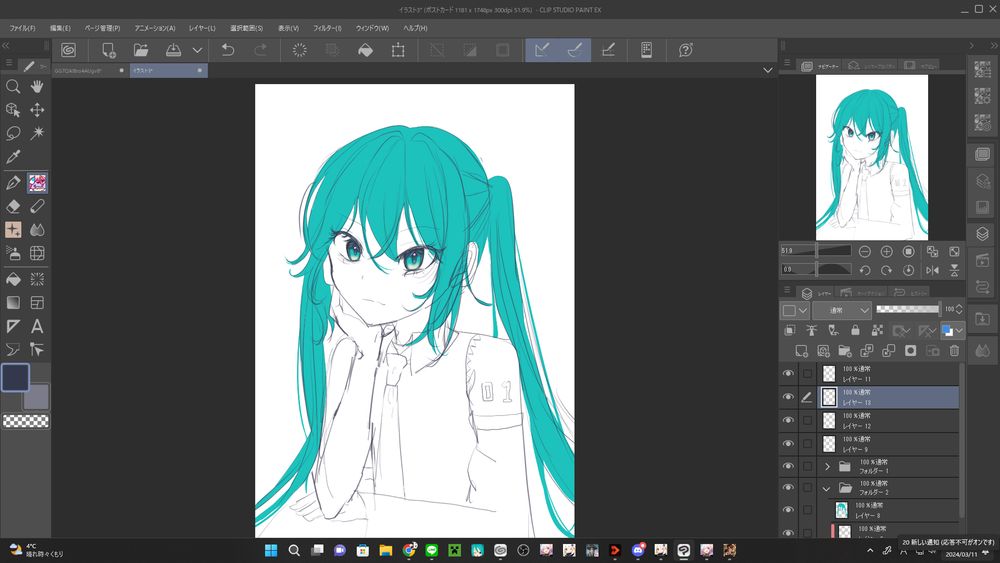The image size is (1000, 563).
Task: Select the Move layer tool
Action: pos(37,110)
